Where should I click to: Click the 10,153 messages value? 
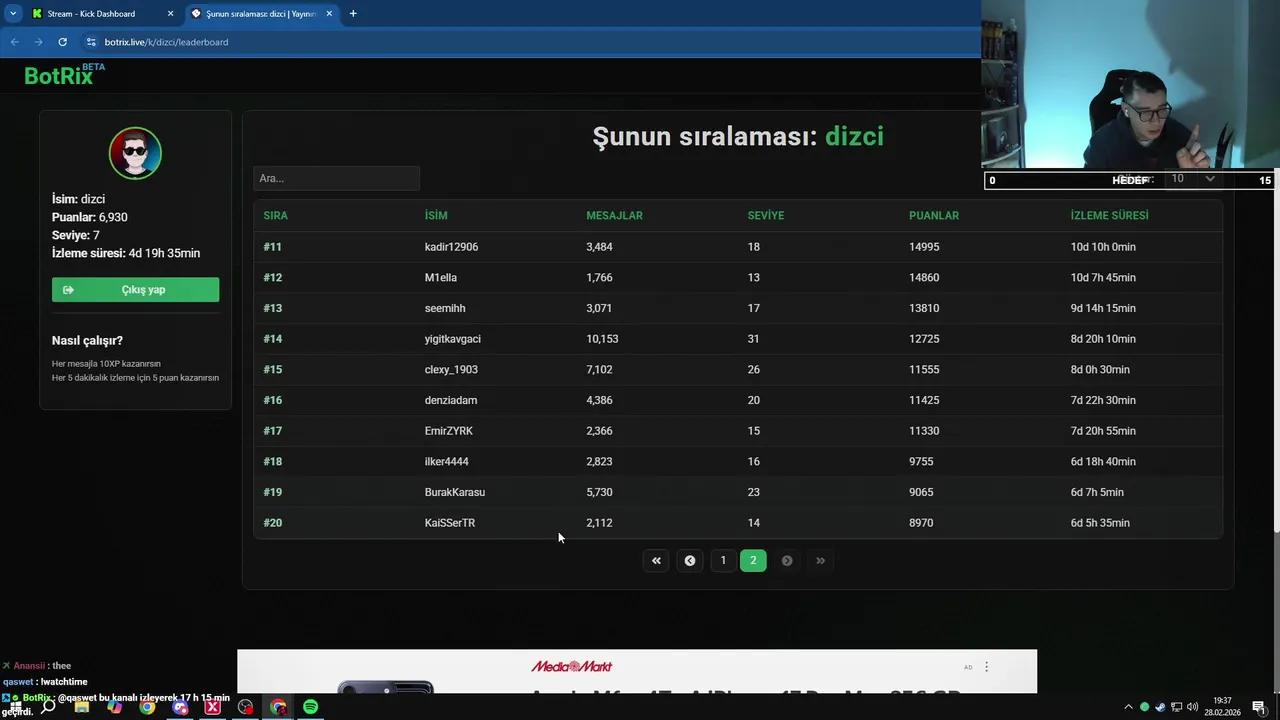click(x=602, y=339)
